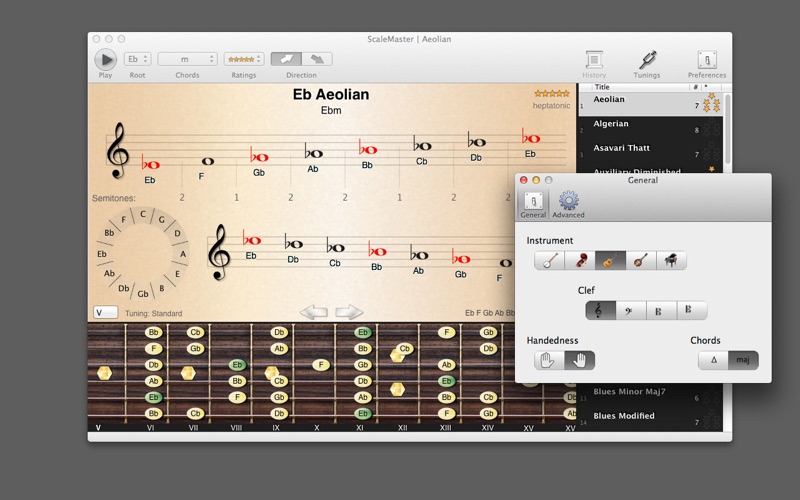800x500 pixels.
Task: Choose the guitar instrument
Action: [x=610, y=261]
